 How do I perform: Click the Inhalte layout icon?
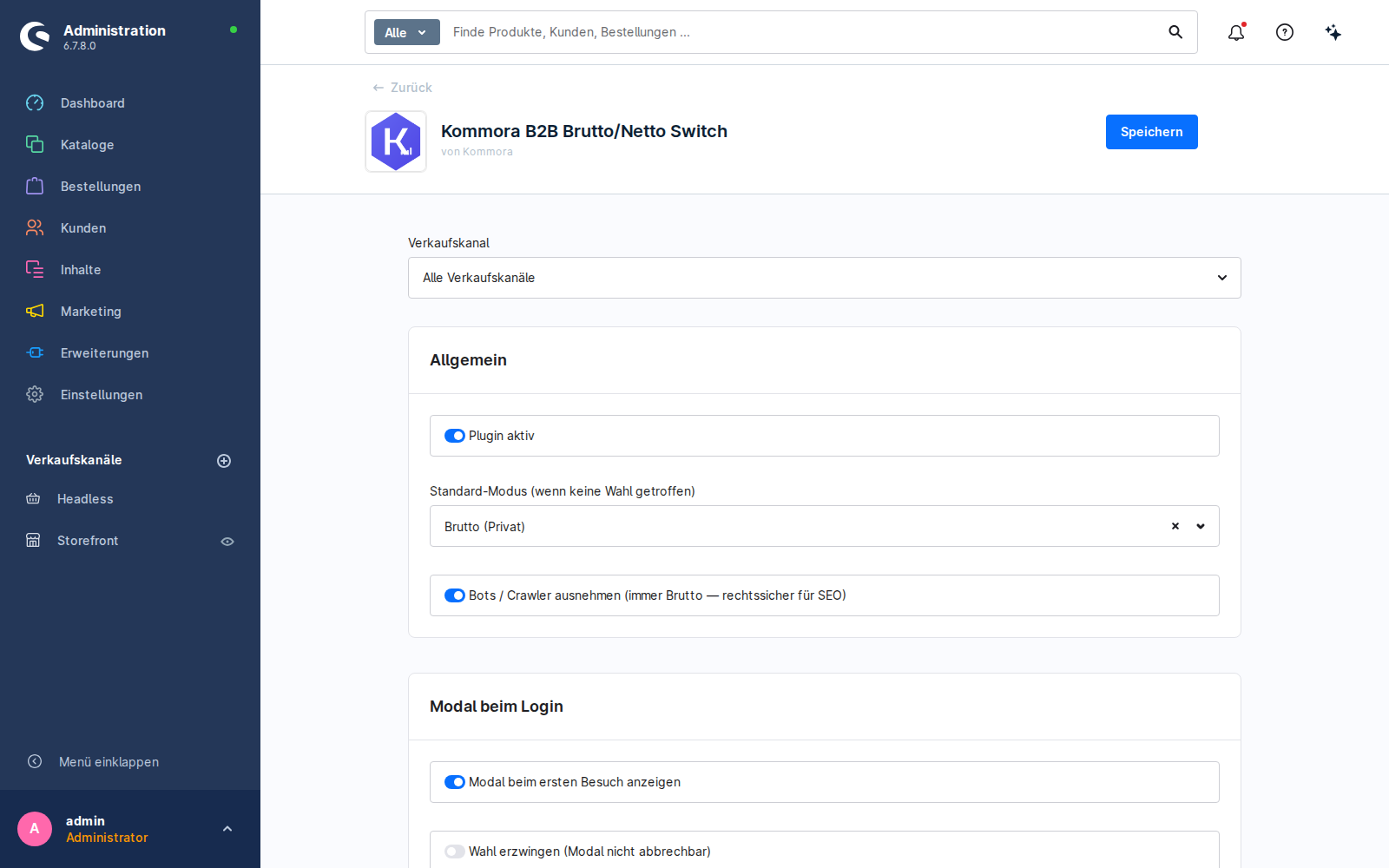[x=35, y=270]
